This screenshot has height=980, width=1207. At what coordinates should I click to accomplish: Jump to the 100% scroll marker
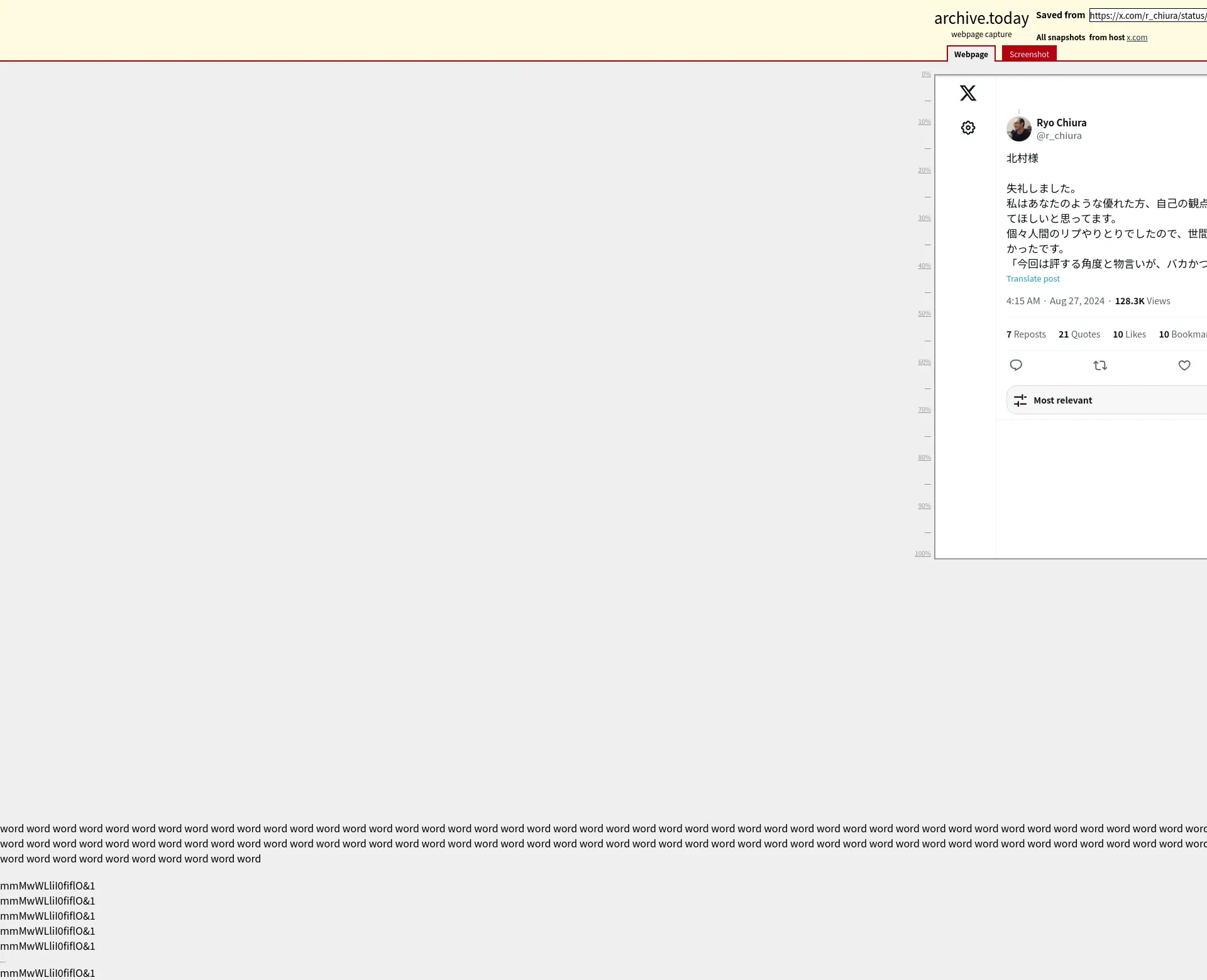(x=922, y=554)
